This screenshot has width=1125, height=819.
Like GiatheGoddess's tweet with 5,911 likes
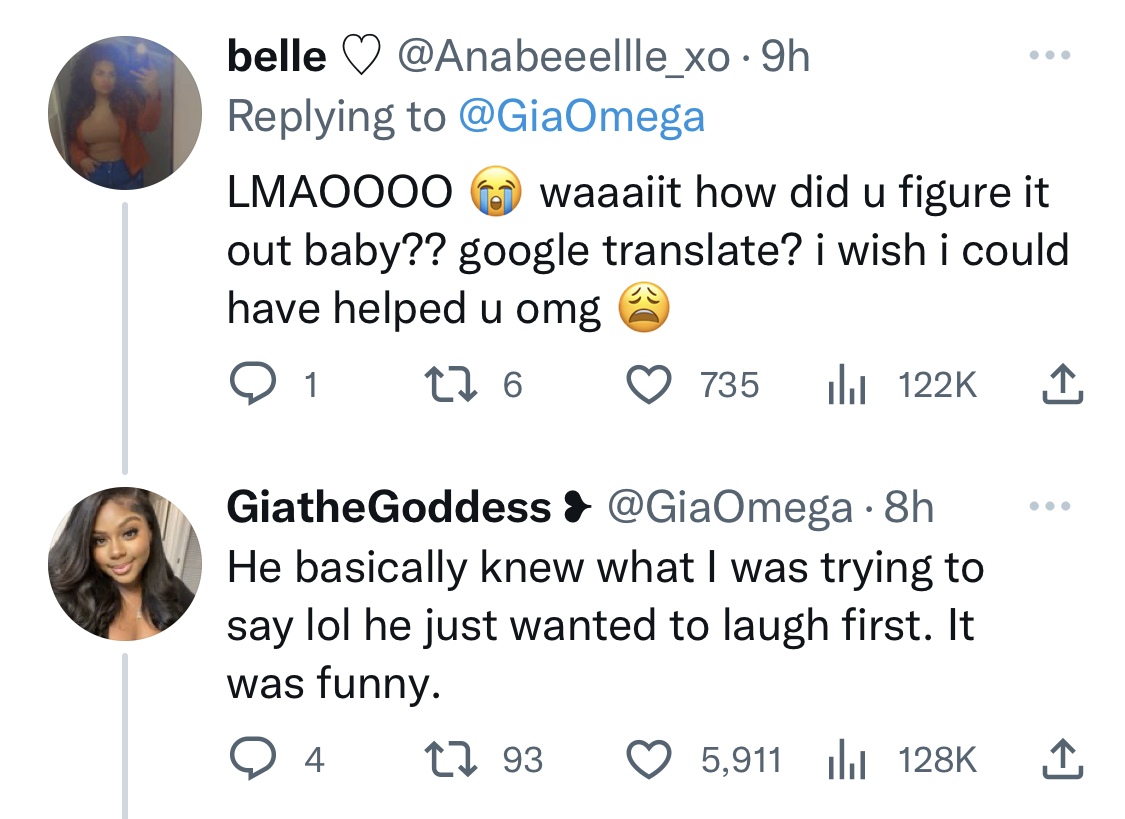pos(649,759)
